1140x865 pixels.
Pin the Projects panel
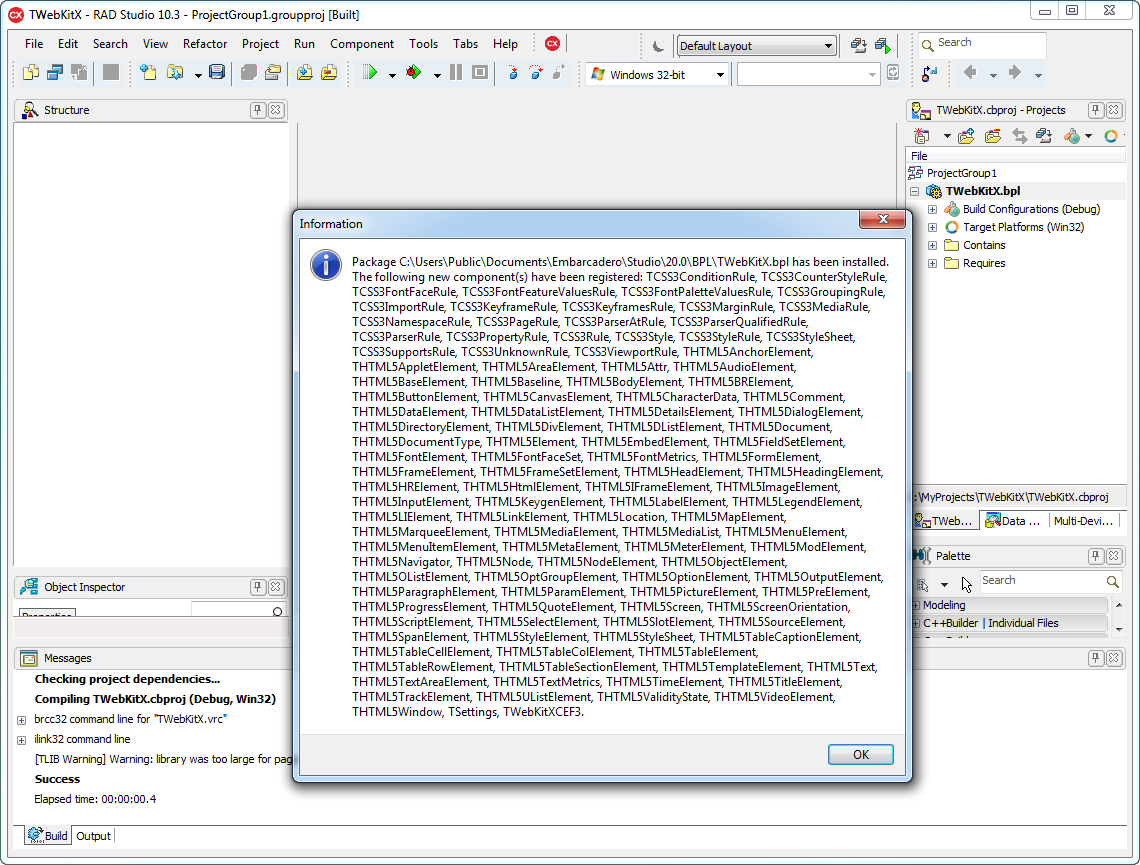click(x=1096, y=110)
